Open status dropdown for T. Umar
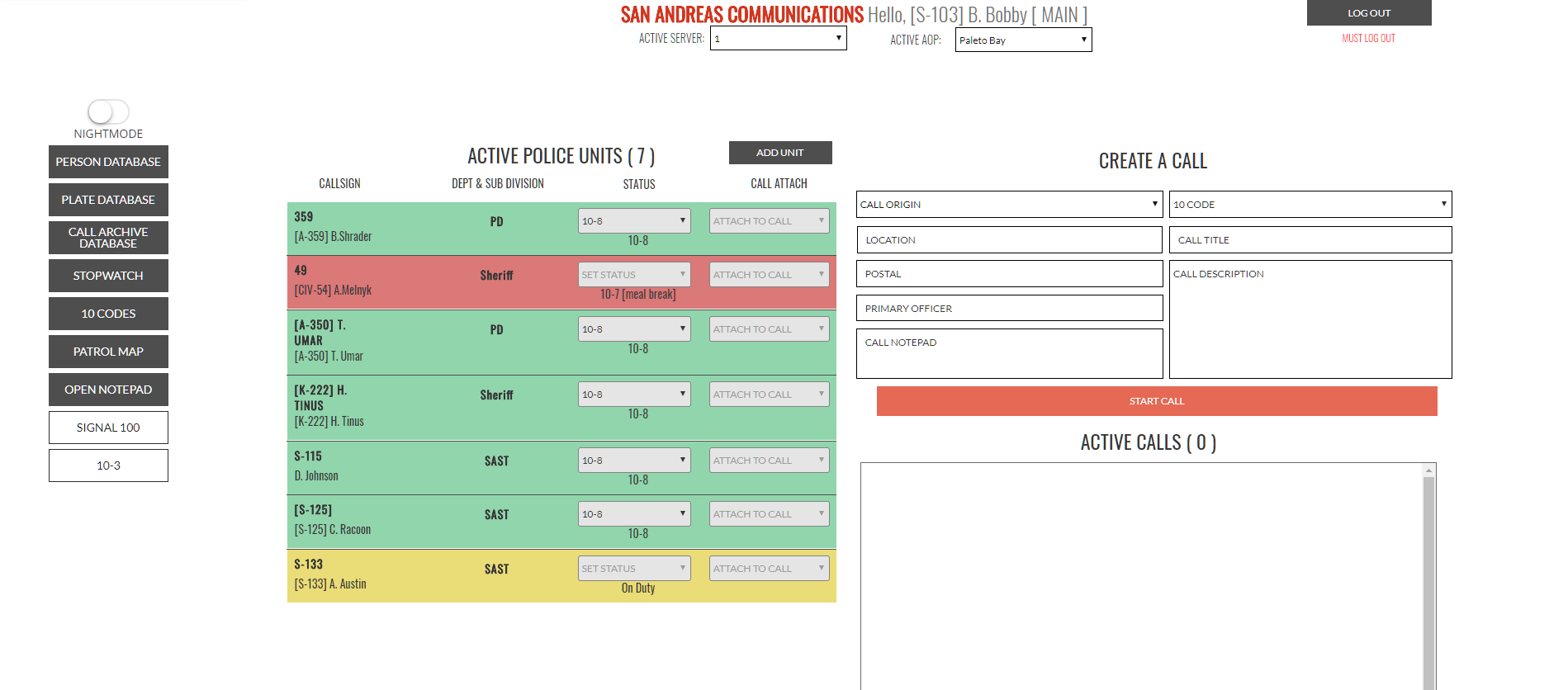 coord(634,329)
